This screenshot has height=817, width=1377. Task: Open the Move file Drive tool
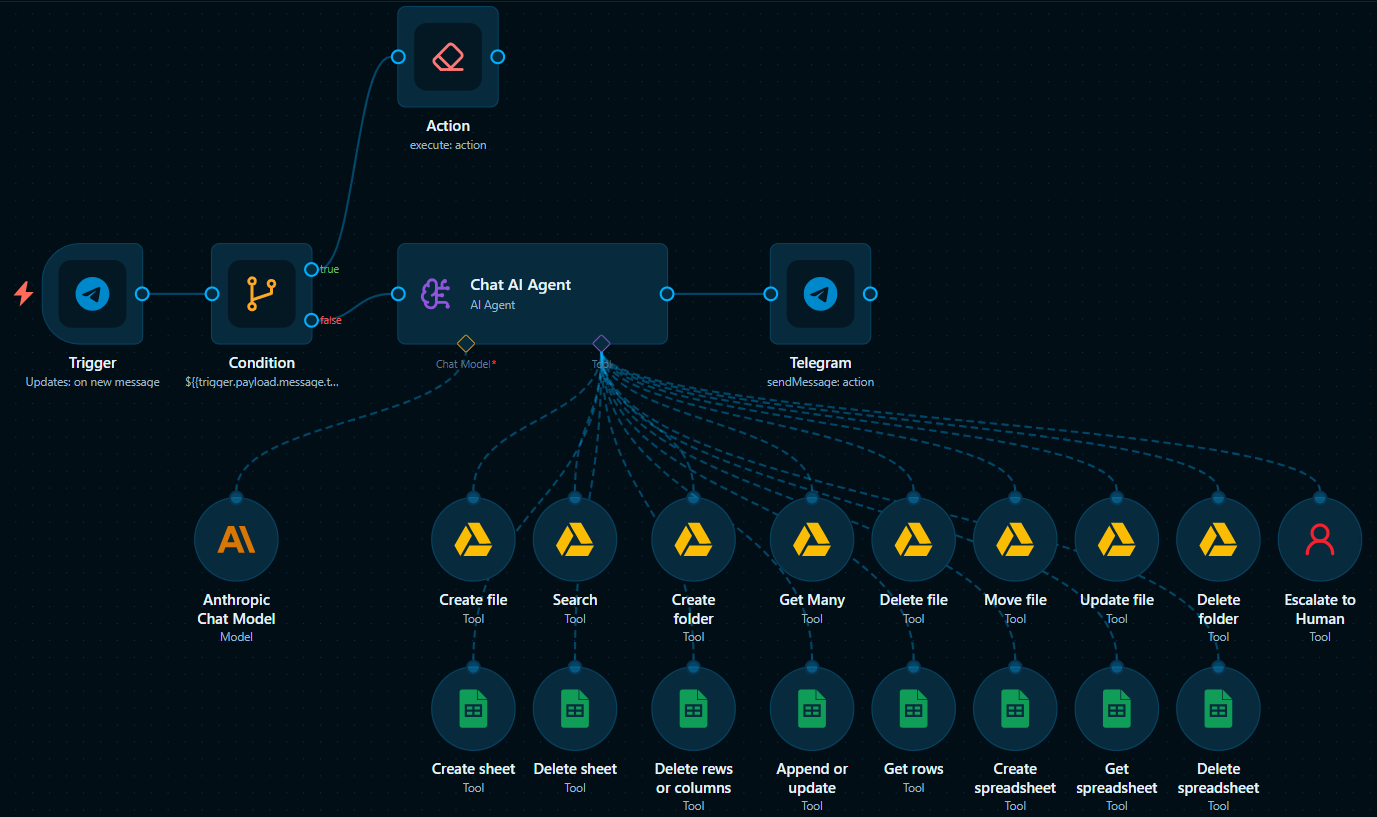pyautogui.click(x=1015, y=540)
